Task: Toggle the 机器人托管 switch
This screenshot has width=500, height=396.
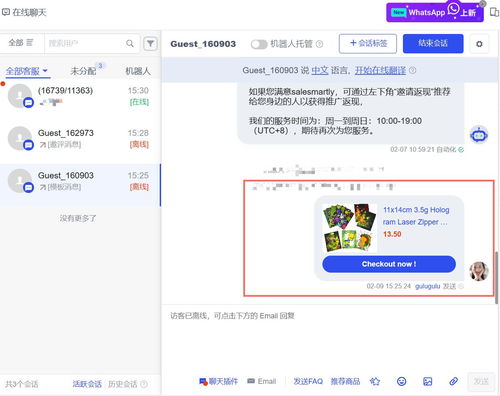Action: pyautogui.click(x=259, y=44)
